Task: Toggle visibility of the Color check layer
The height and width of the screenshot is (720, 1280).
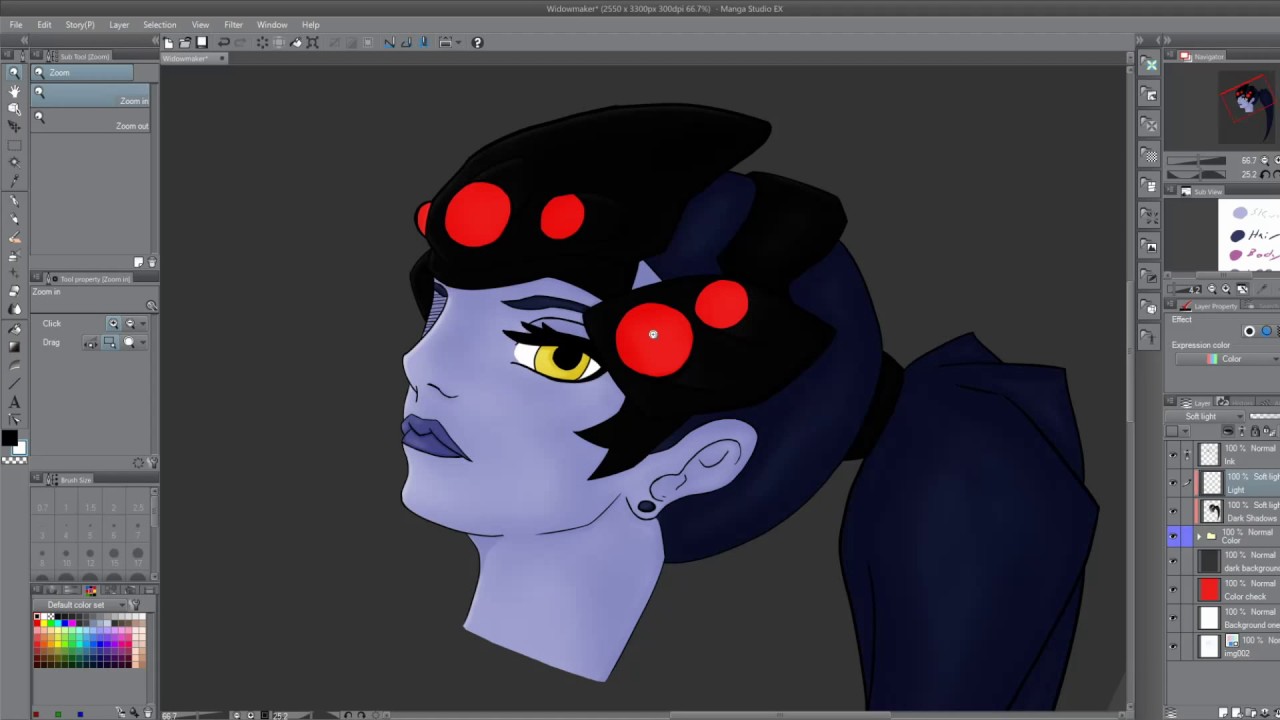Action: tap(1173, 590)
